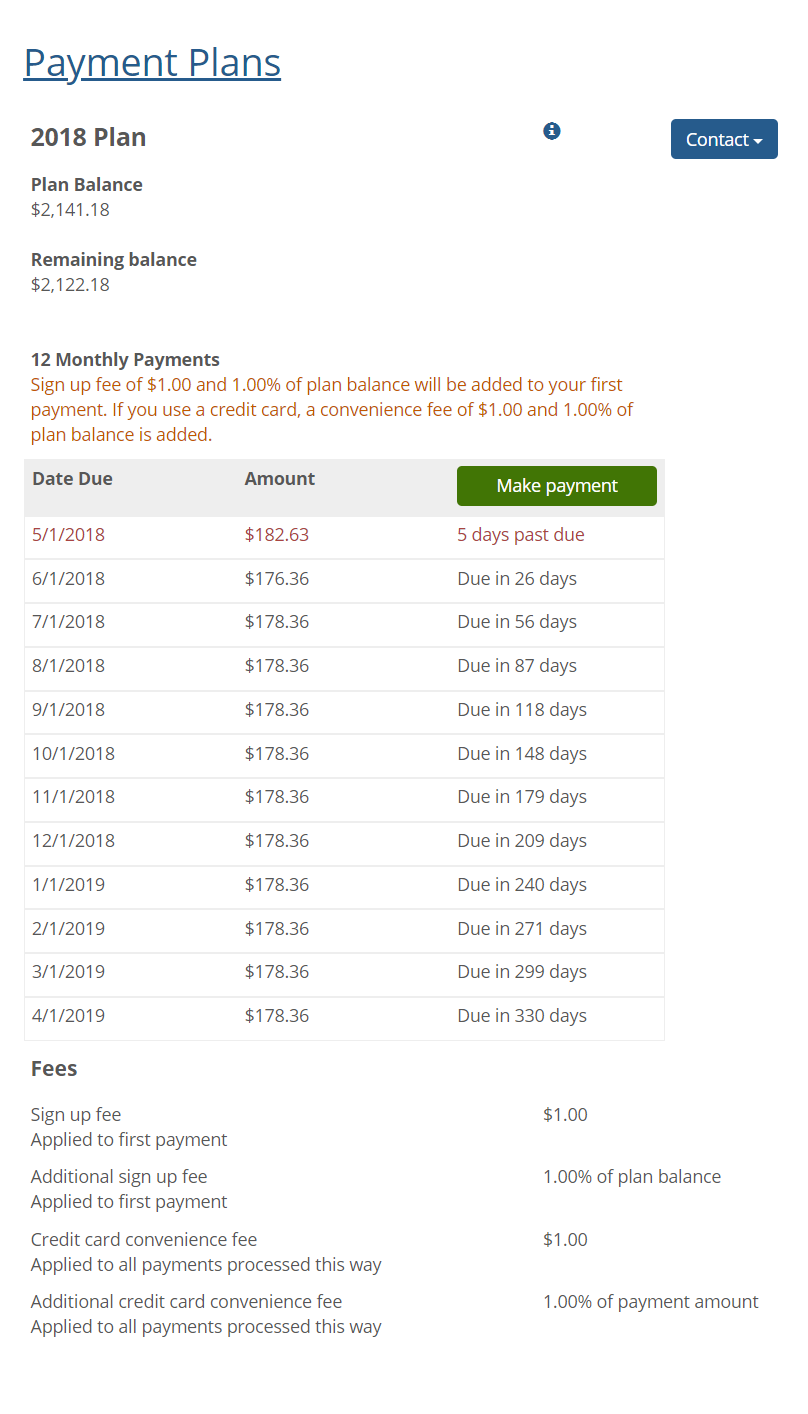This screenshot has width=808, height=1414.
Task: Click the Due in 330 days label
Action: 520,1015
